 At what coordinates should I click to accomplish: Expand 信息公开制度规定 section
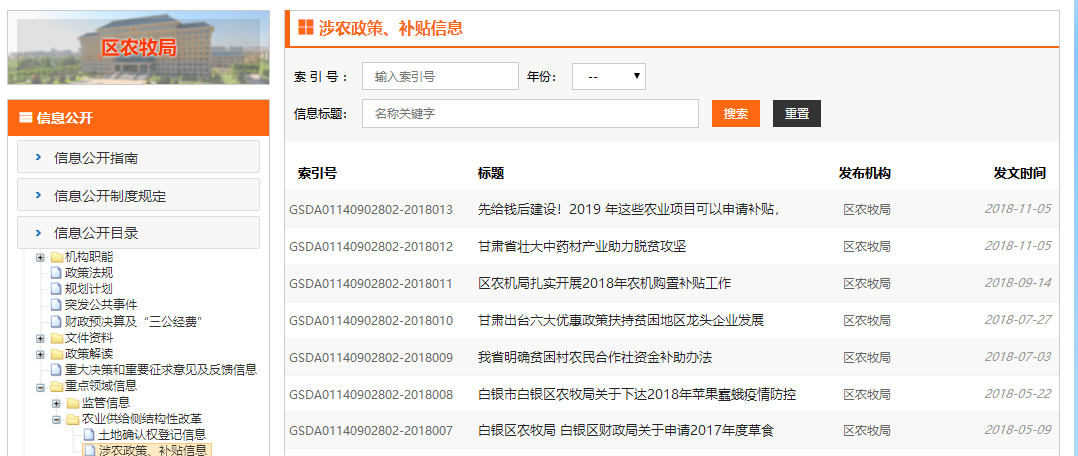click(x=138, y=196)
